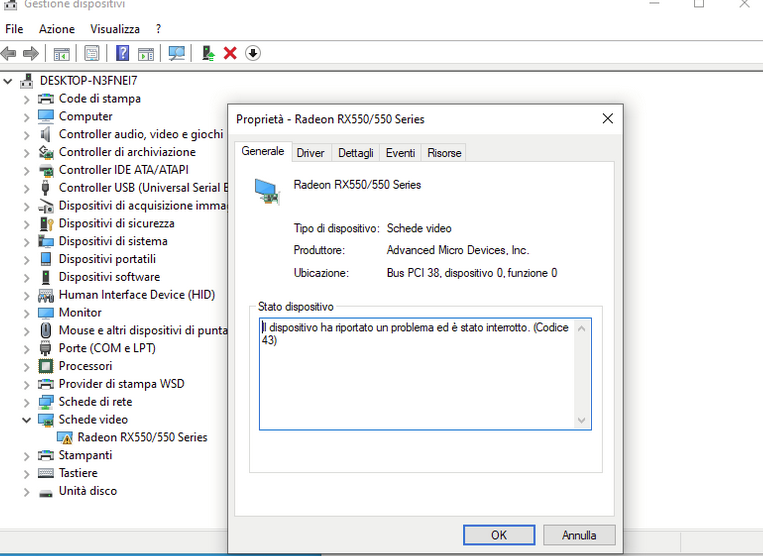Select the Controller audio, video e giochi icon

(46, 134)
